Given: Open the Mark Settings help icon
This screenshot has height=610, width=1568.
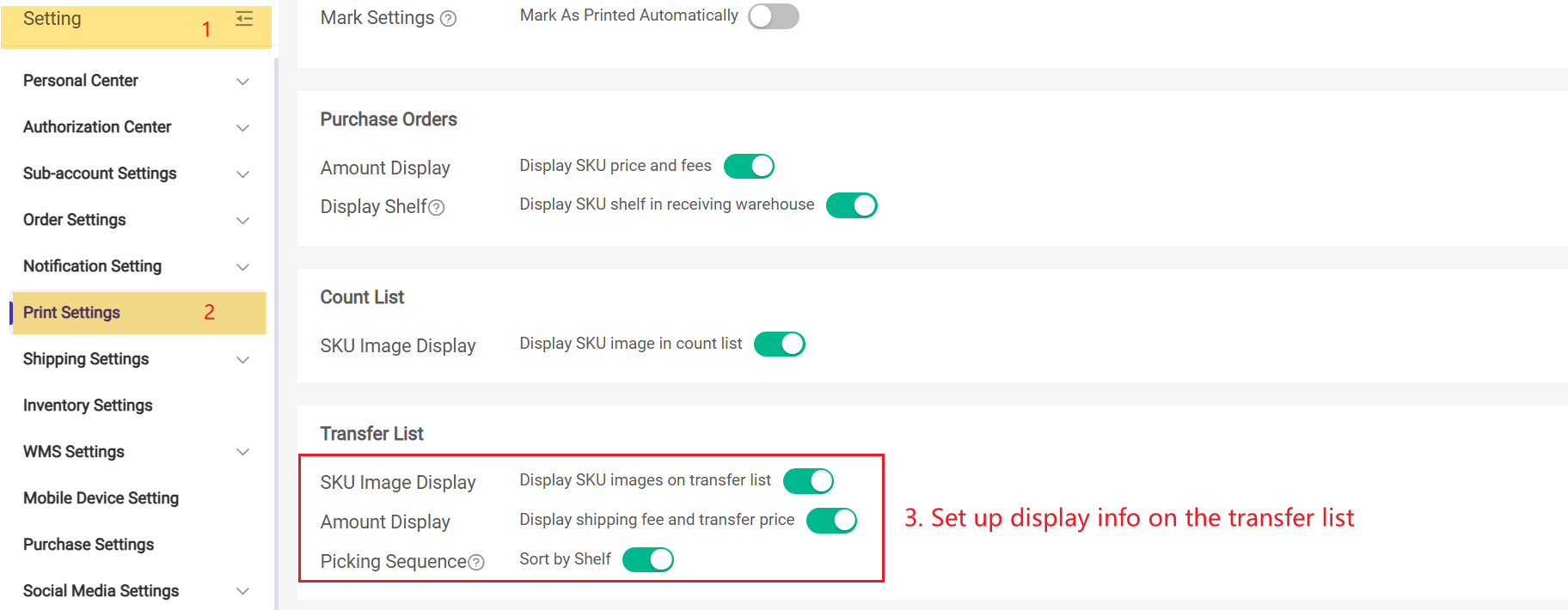Looking at the screenshot, I should [x=448, y=19].
